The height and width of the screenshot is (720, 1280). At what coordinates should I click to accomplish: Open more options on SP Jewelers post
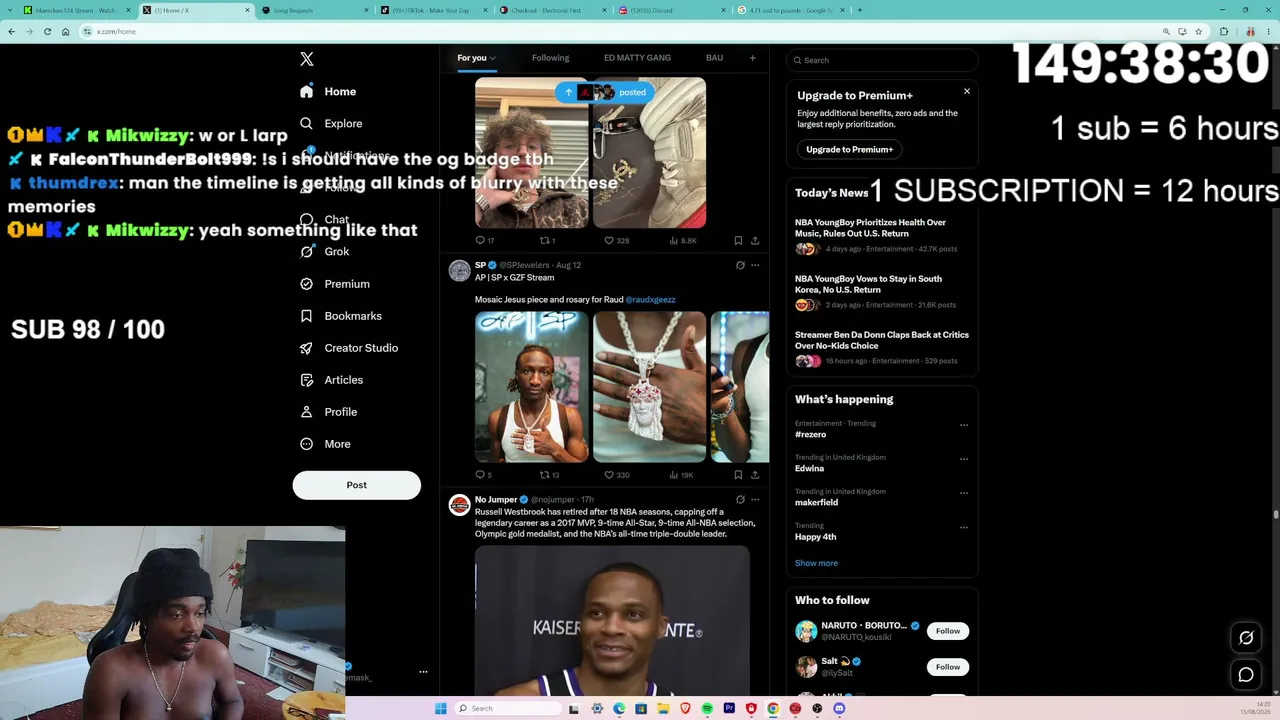[x=755, y=265]
